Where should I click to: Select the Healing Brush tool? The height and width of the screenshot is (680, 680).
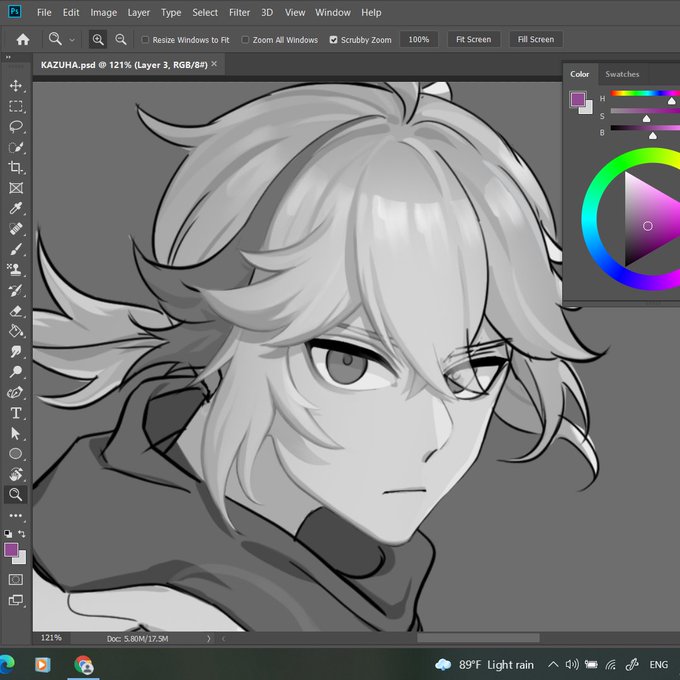point(16,229)
